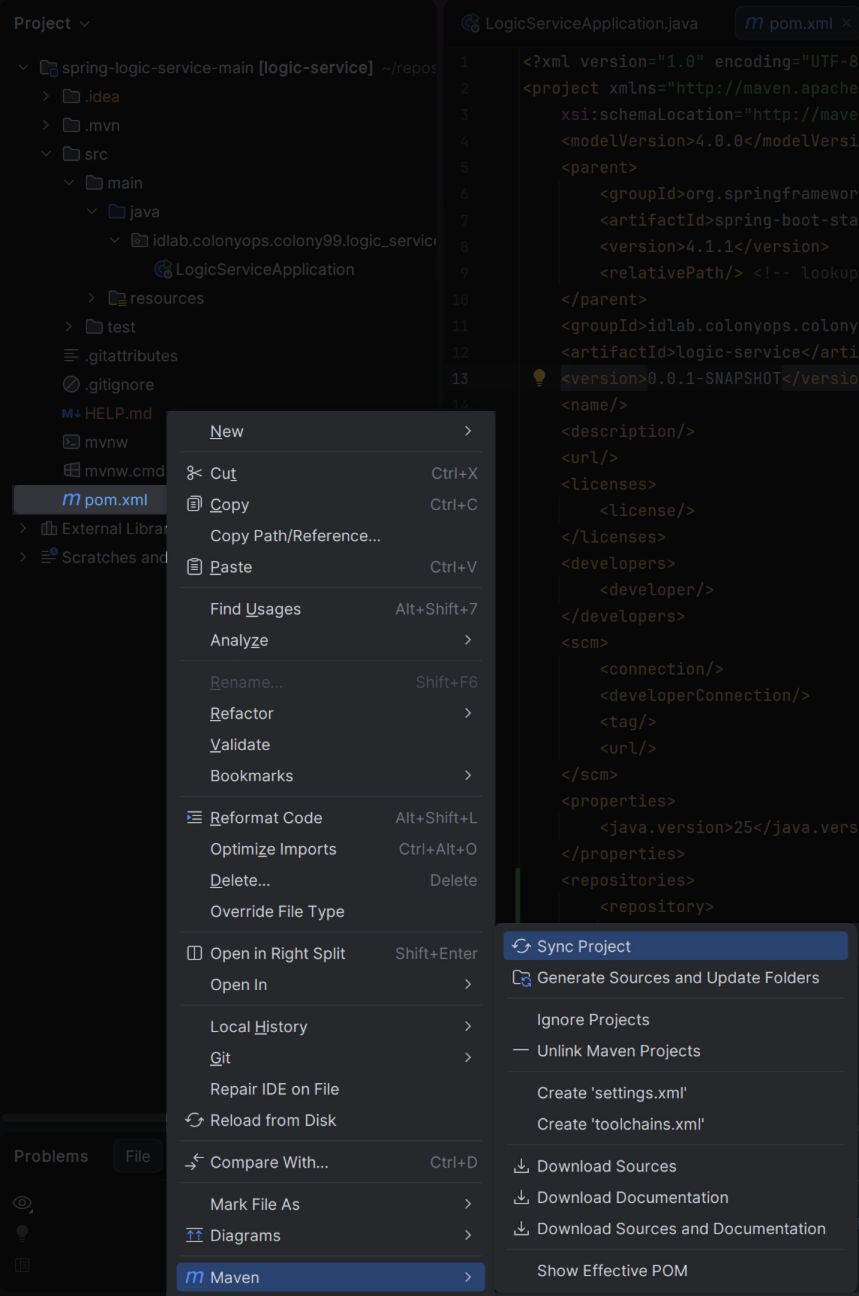
Task: Select the File tab in Problems panel
Action: (138, 1156)
